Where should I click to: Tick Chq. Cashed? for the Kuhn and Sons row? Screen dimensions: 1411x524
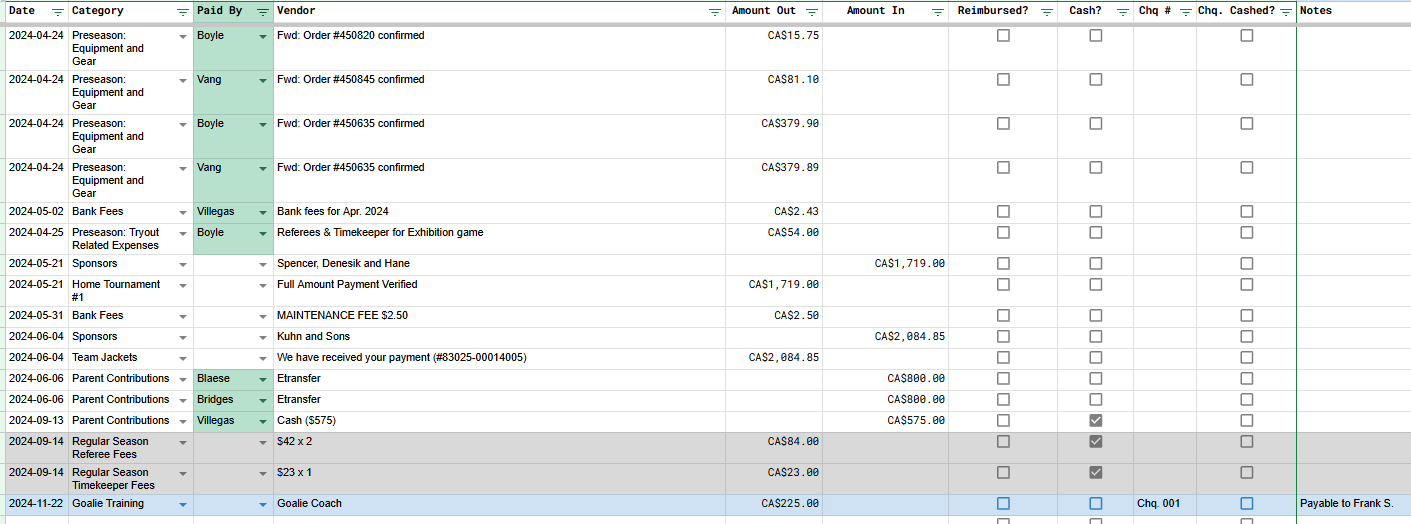1246,337
